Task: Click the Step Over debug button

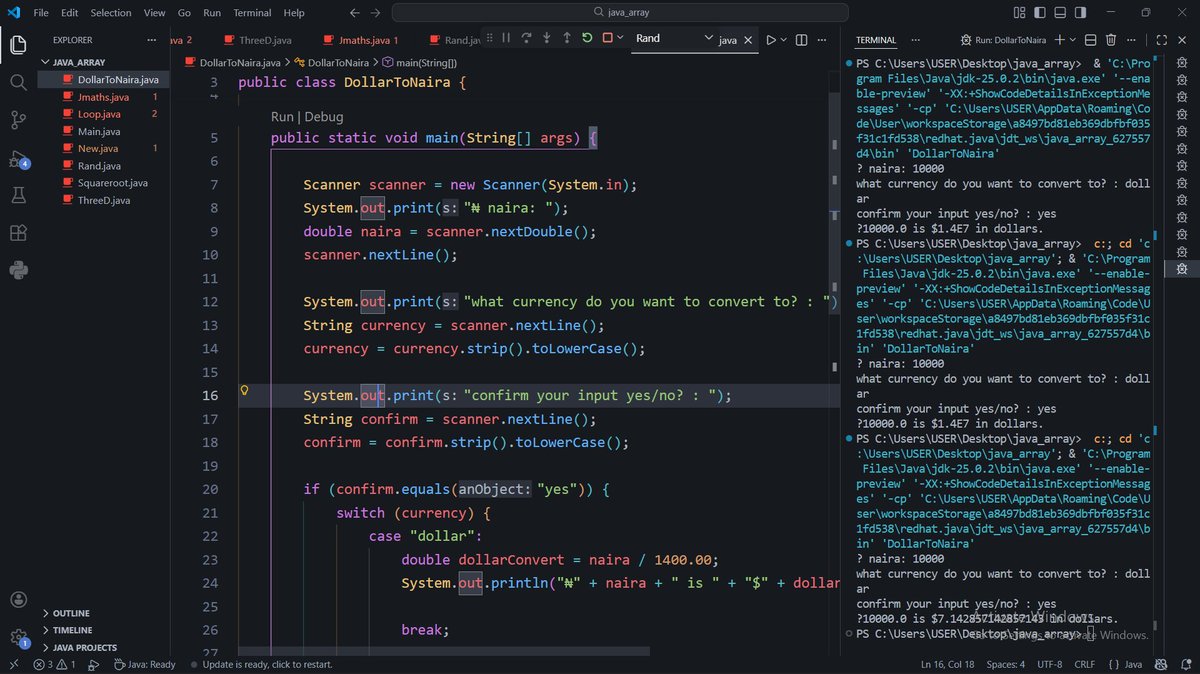Action: pos(526,39)
